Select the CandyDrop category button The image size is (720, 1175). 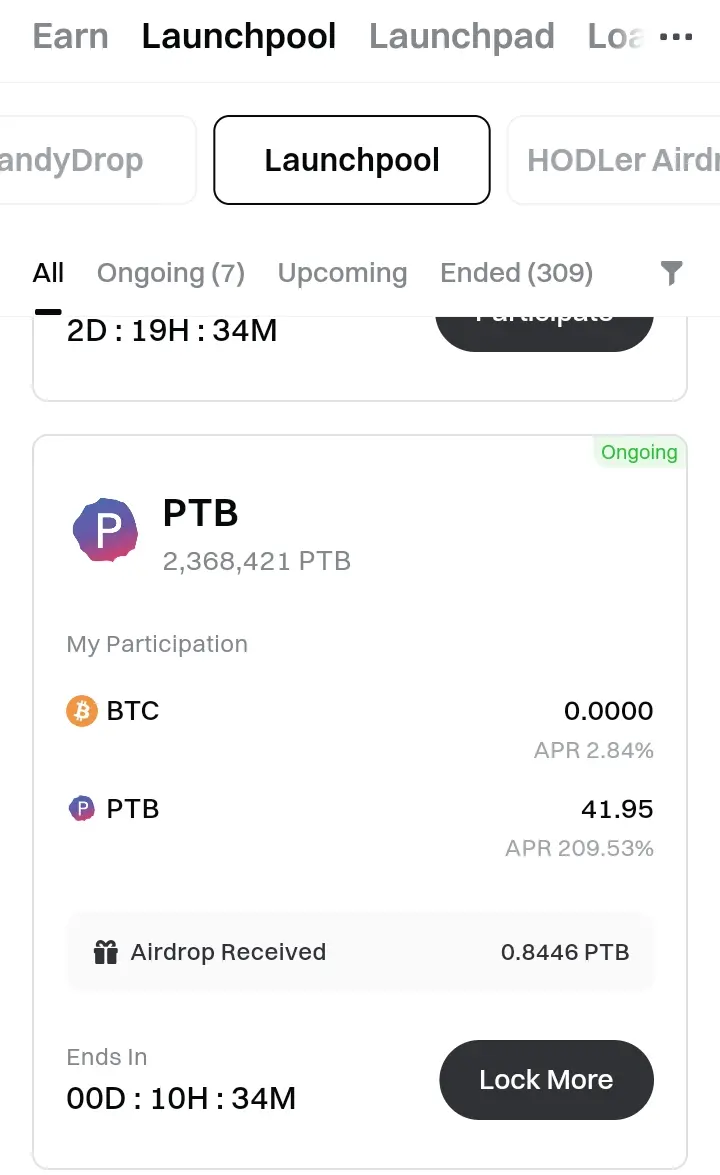click(97, 160)
